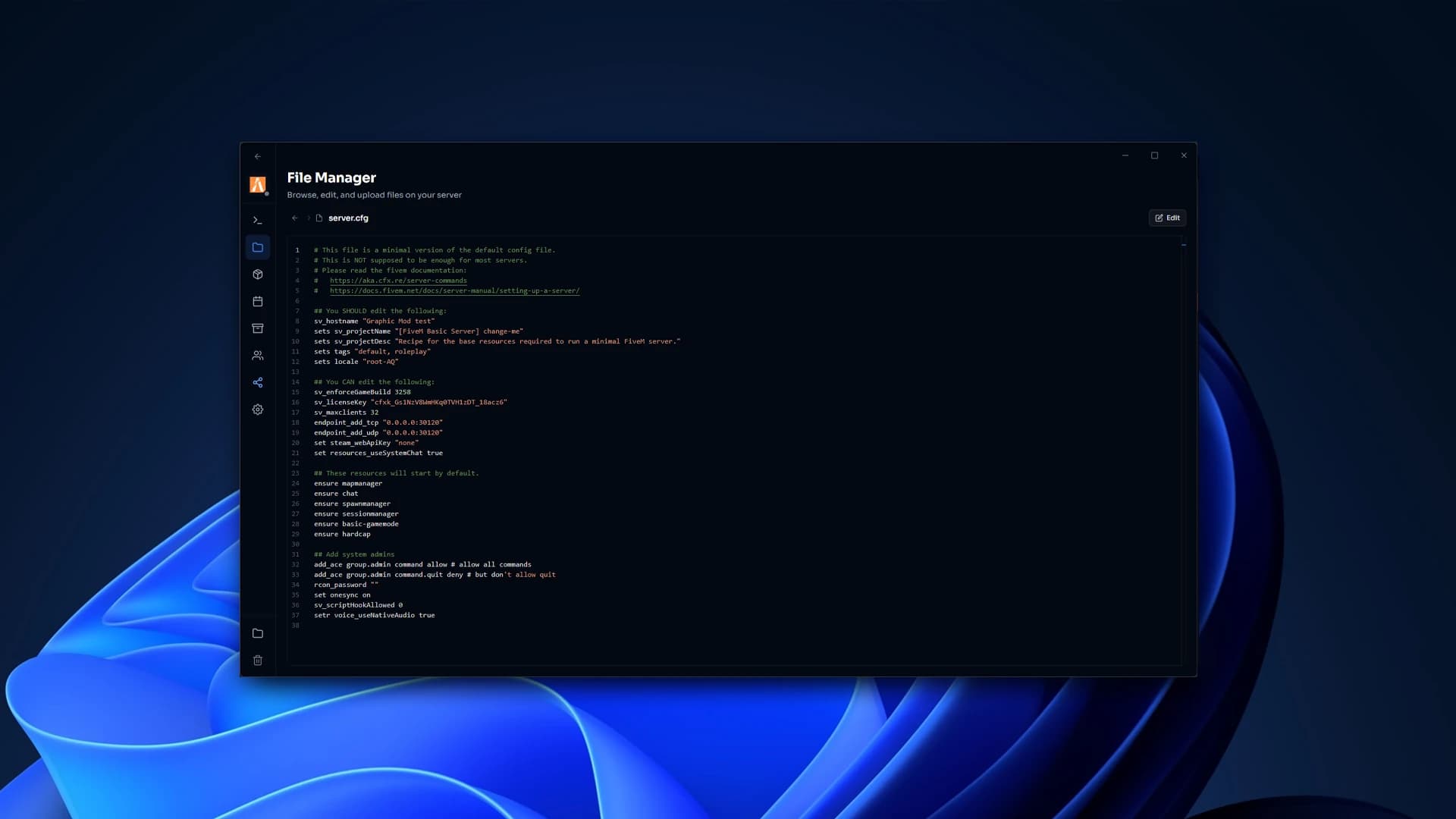Minimize the File Manager window
Screen dimensions: 1456x819
click(x=1125, y=155)
